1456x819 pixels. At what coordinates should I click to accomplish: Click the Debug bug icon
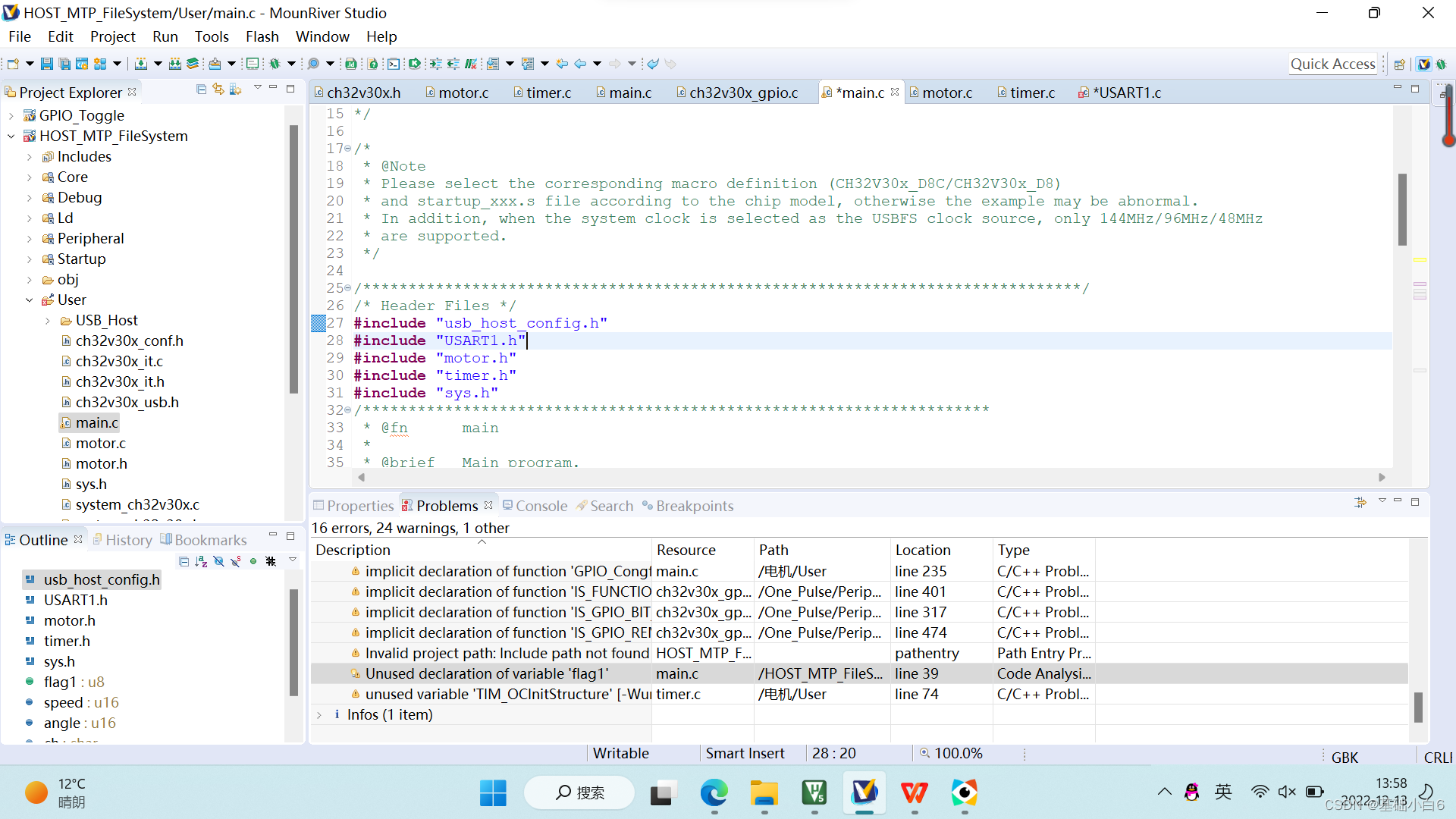275,64
